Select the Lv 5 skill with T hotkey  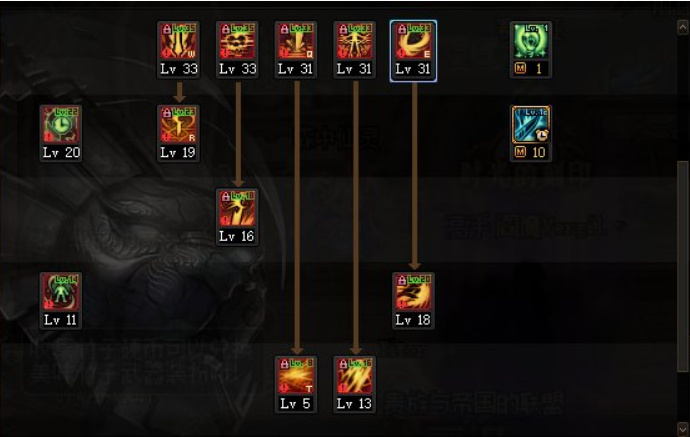coord(295,375)
